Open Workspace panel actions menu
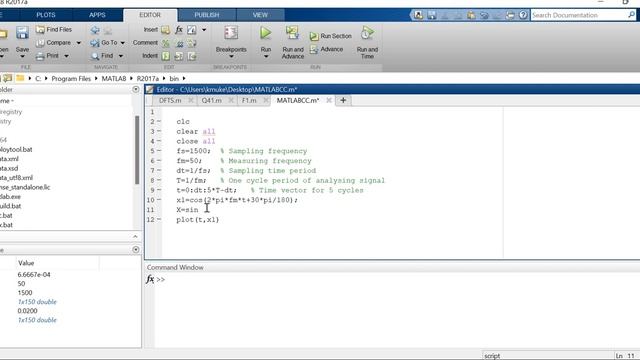640x360 pixels. pyautogui.click(x=136, y=249)
